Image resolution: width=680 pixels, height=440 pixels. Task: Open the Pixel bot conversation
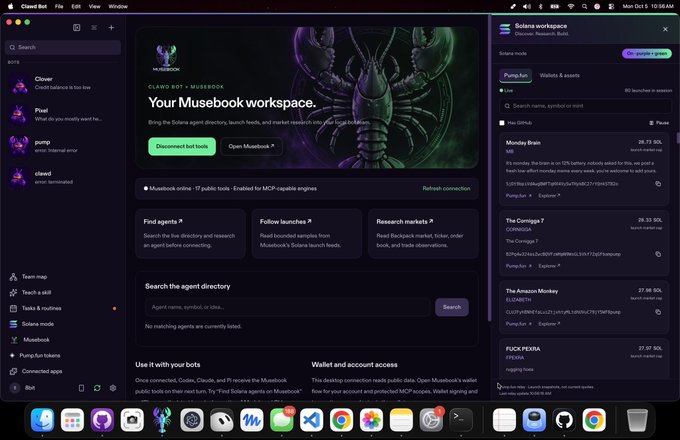[63, 114]
